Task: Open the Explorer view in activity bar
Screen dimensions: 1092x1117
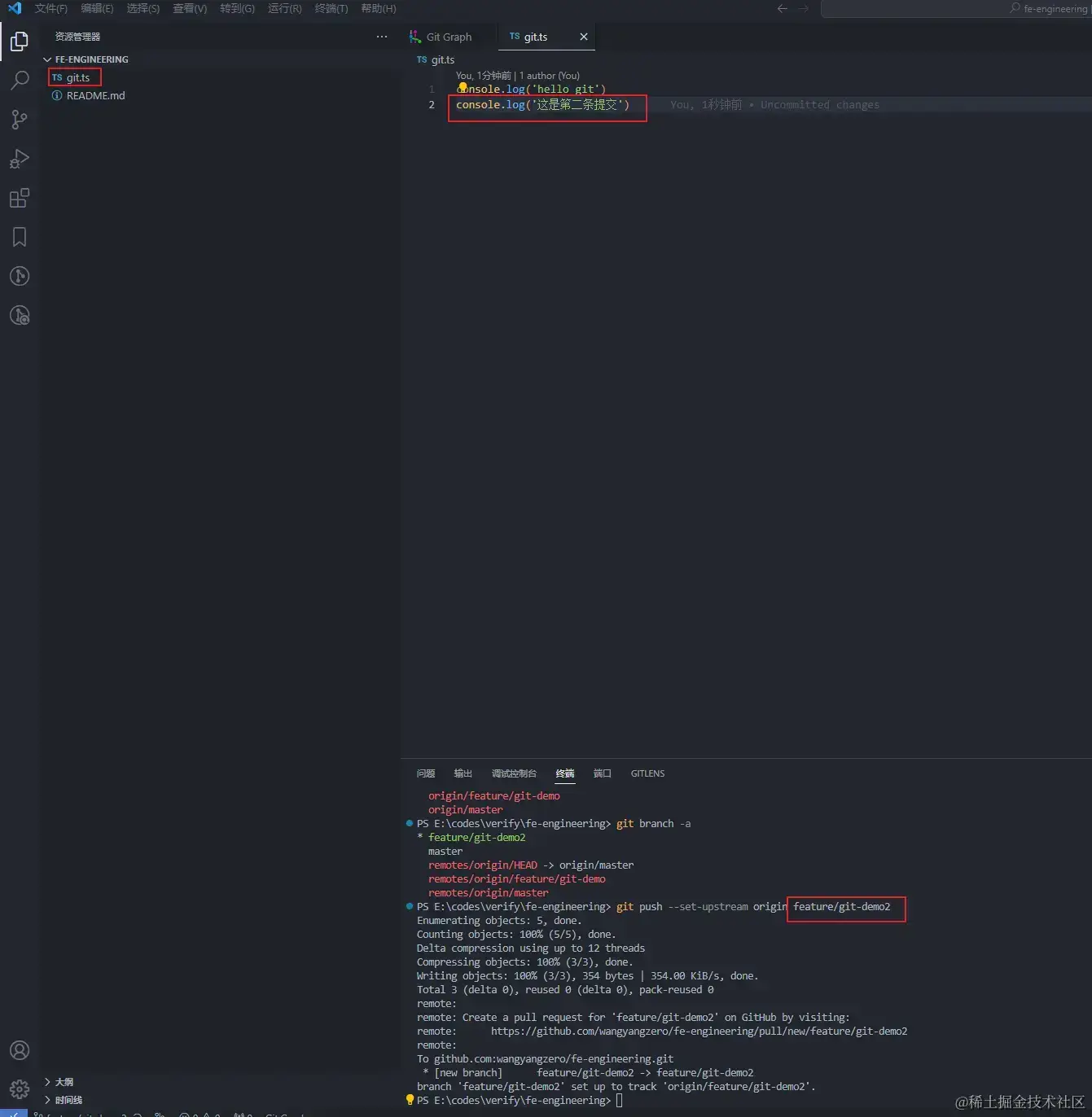Action: pyautogui.click(x=20, y=41)
